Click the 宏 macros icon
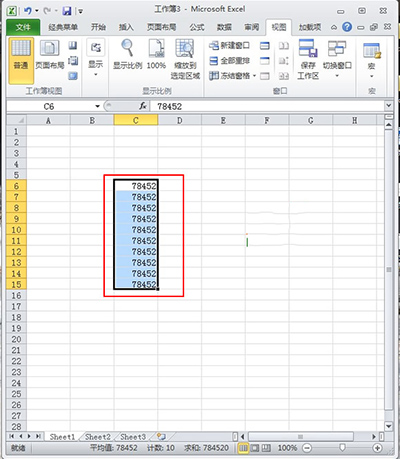 372,50
